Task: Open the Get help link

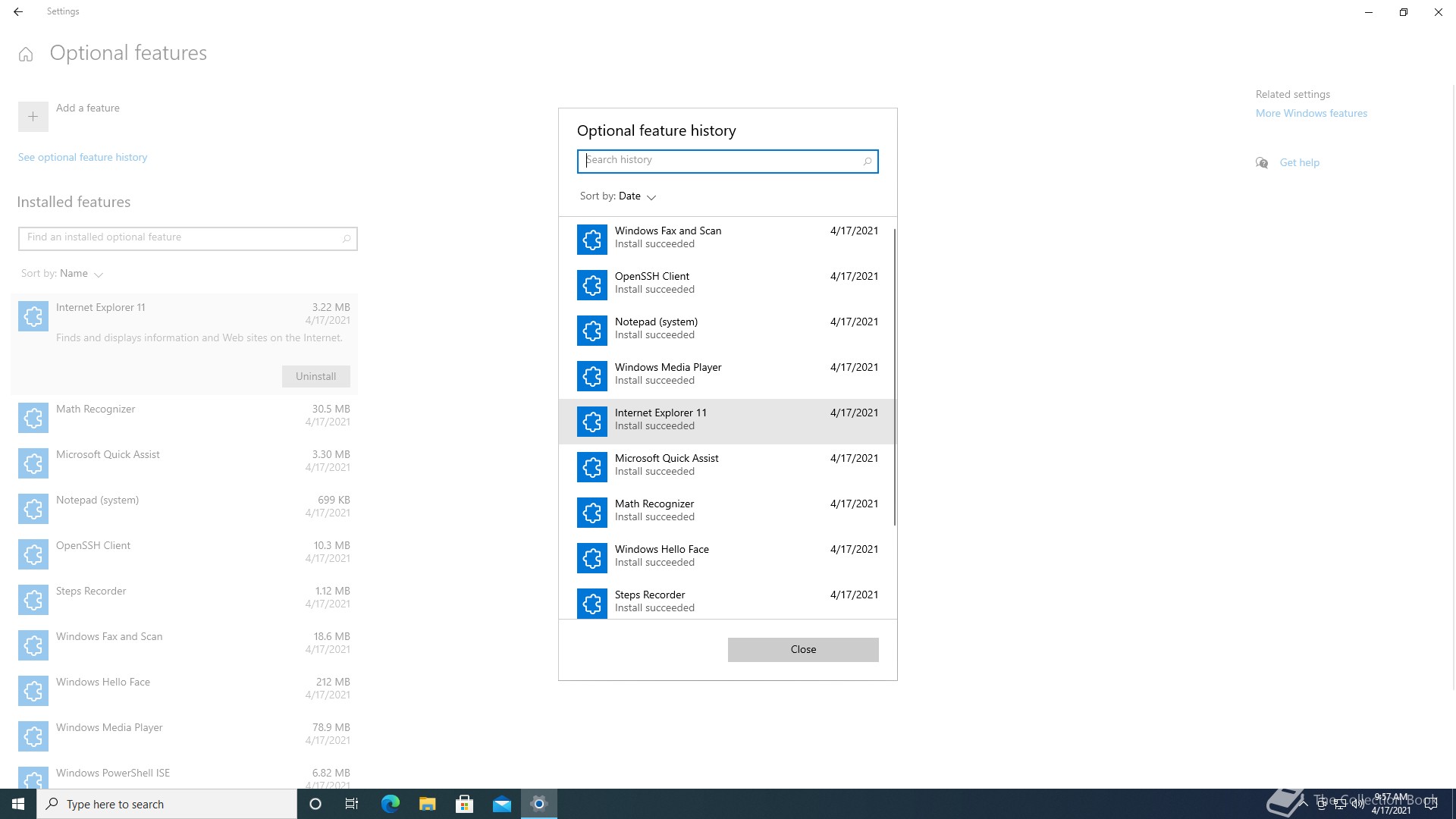Action: 1300,163
